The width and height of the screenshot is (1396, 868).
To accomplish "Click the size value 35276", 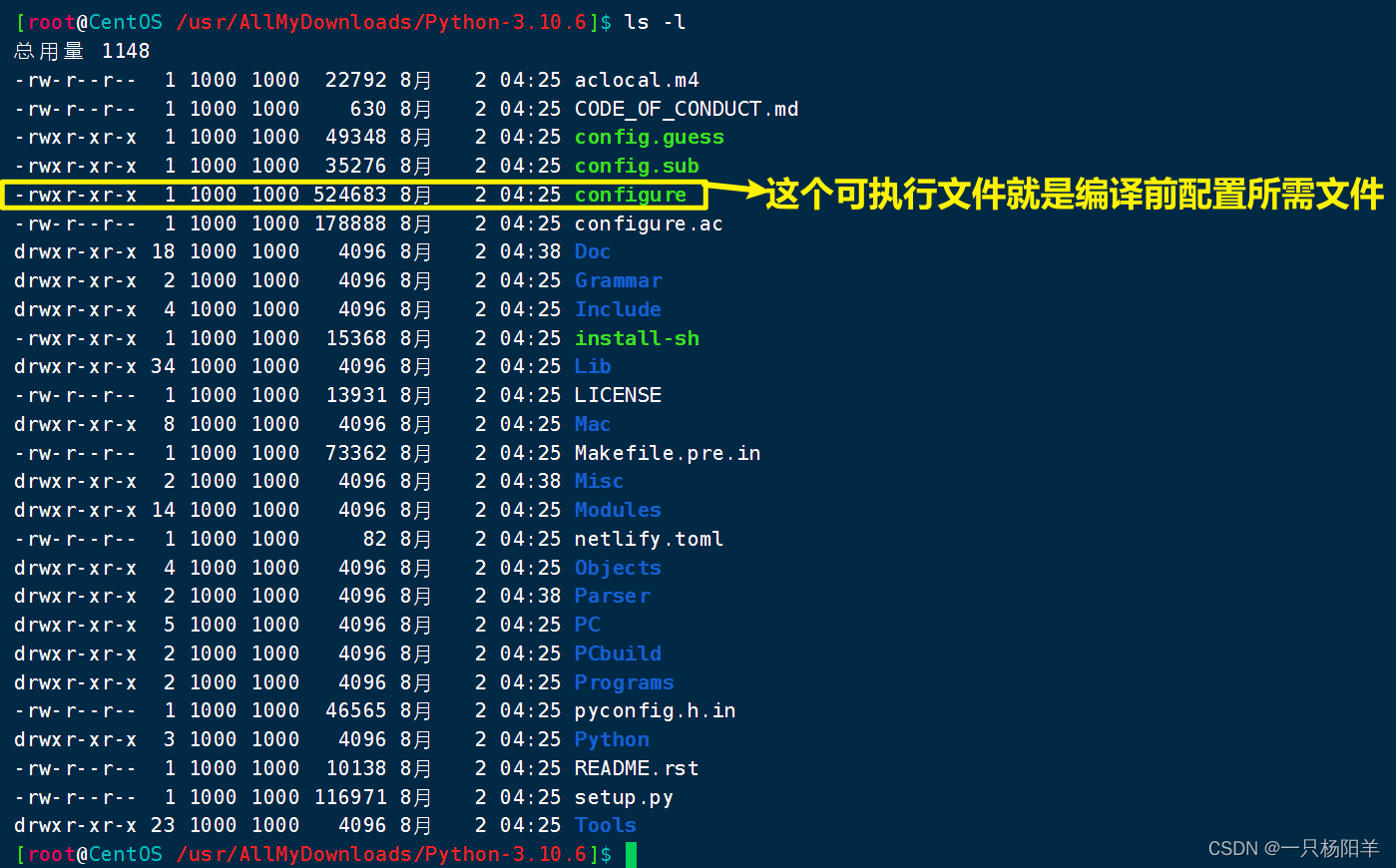I will tap(356, 166).
